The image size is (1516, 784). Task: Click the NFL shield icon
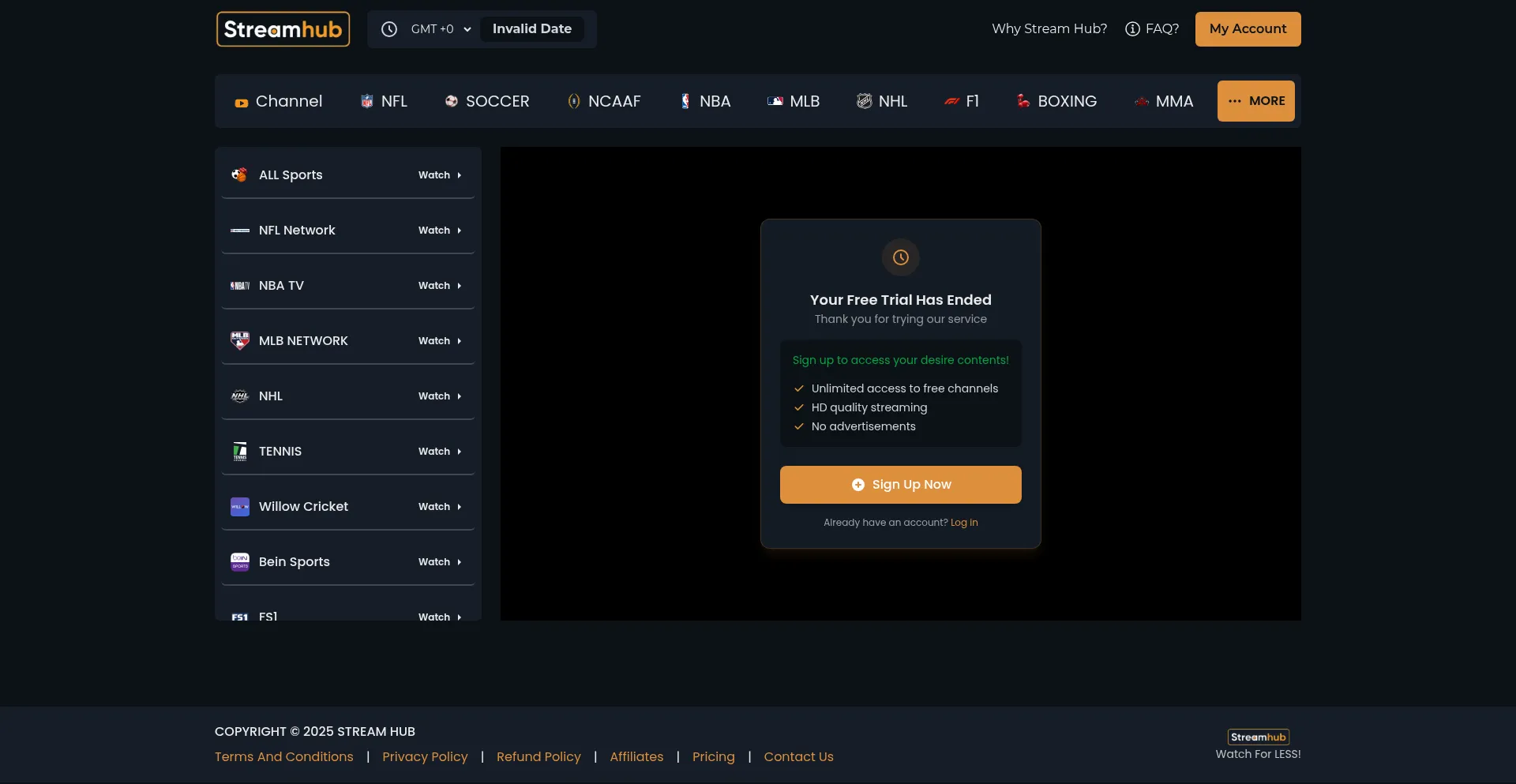pos(367,101)
